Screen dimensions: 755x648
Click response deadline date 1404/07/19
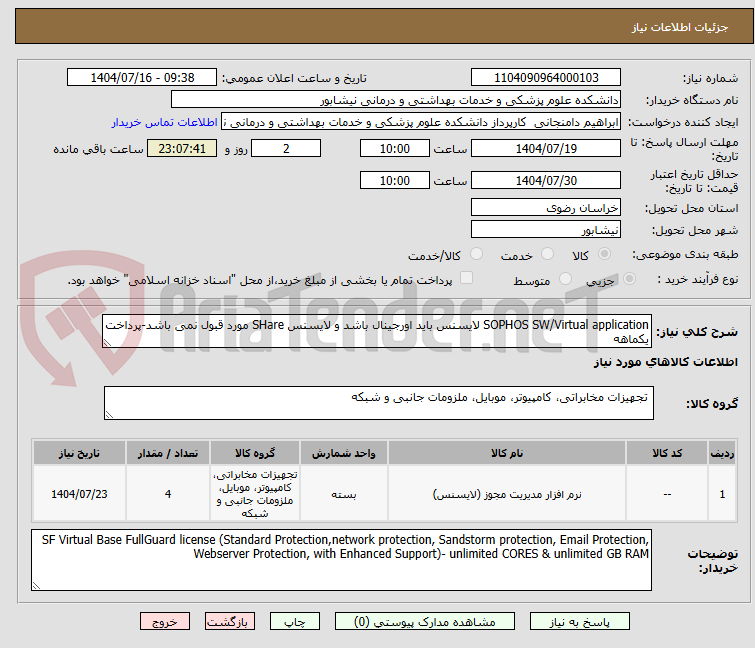coord(546,148)
